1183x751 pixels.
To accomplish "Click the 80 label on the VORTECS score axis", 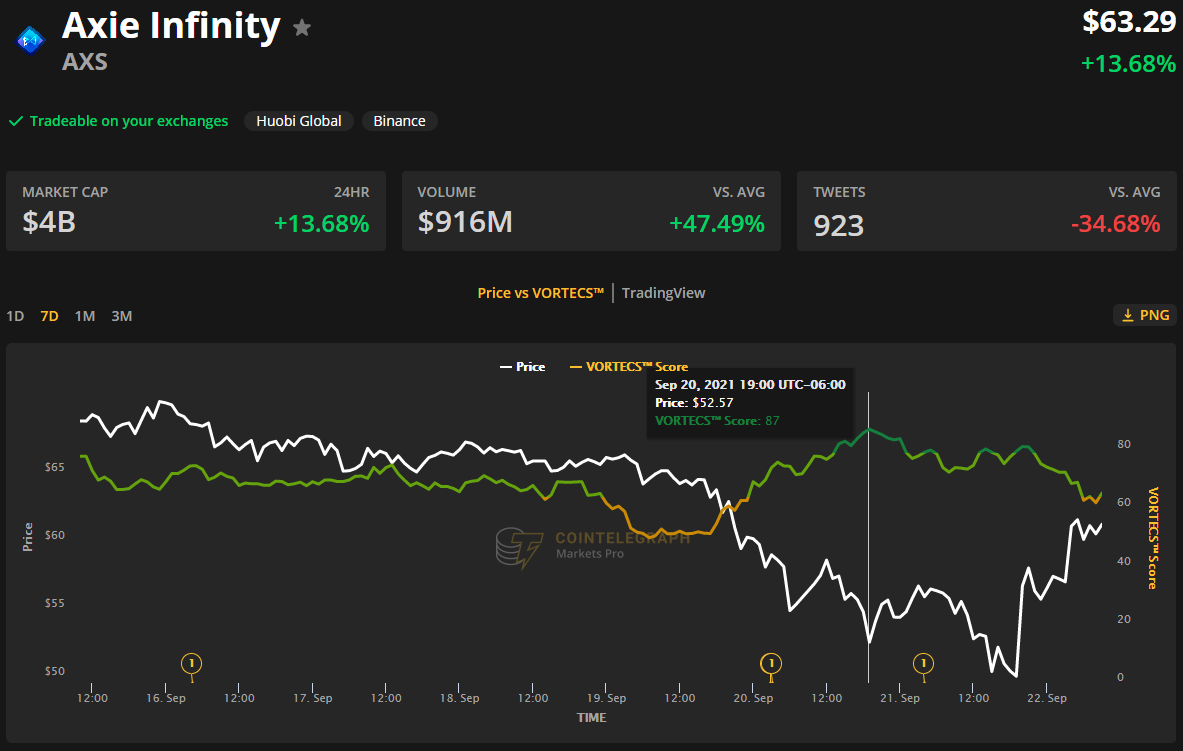I will [1124, 444].
